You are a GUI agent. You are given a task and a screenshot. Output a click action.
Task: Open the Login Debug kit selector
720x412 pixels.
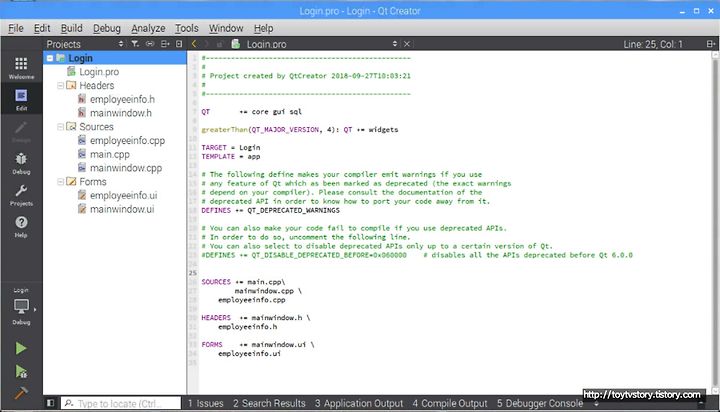coord(21,306)
